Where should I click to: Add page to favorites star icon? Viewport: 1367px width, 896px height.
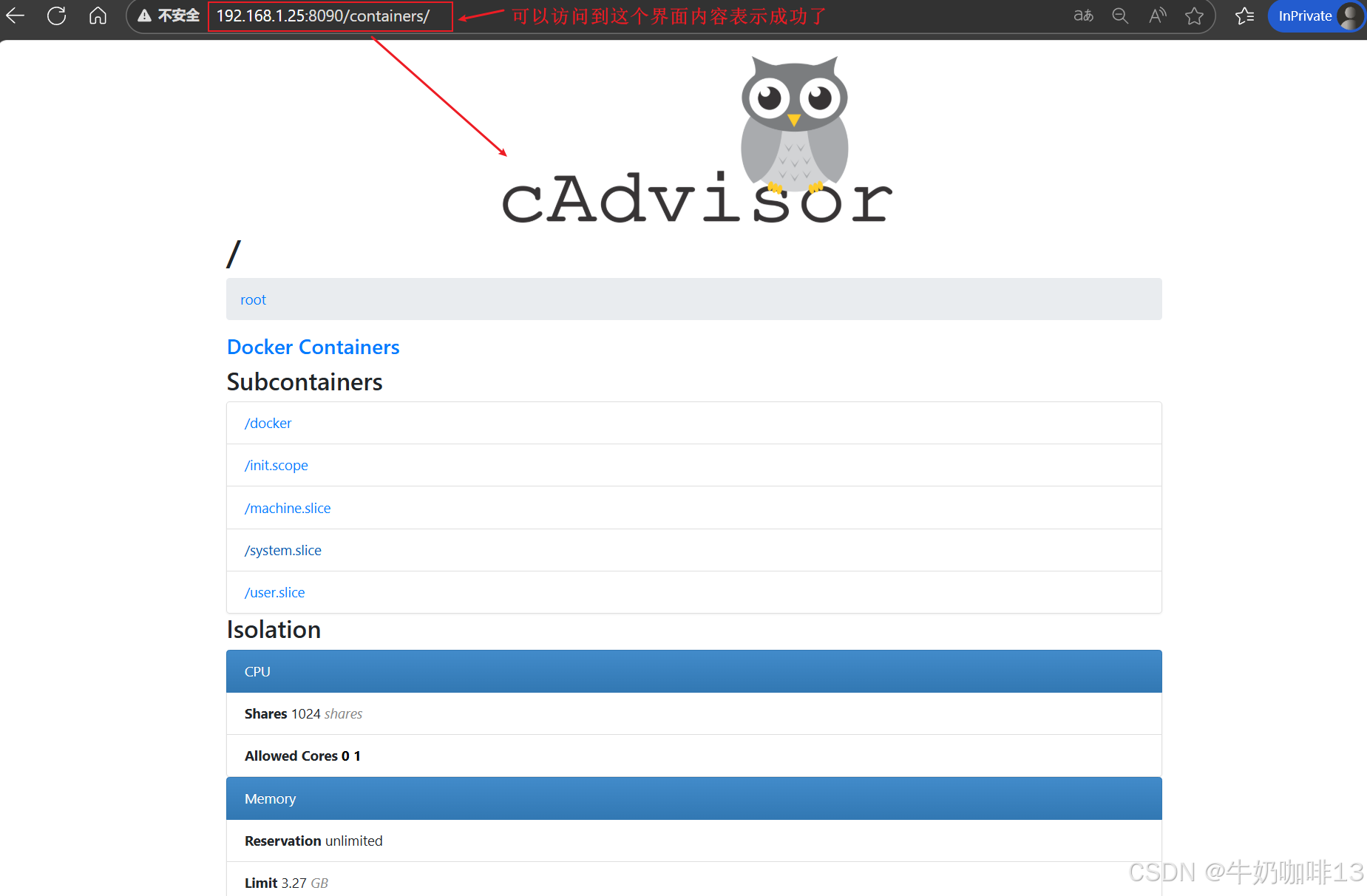pos(1194,16)
